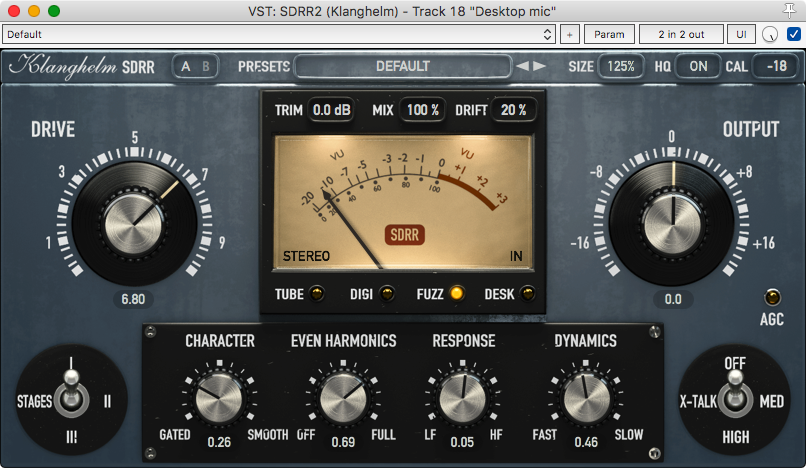This screenshot has height=468, width=806.
Task: Click the stages III! label
Action: (x=71, y=437)
